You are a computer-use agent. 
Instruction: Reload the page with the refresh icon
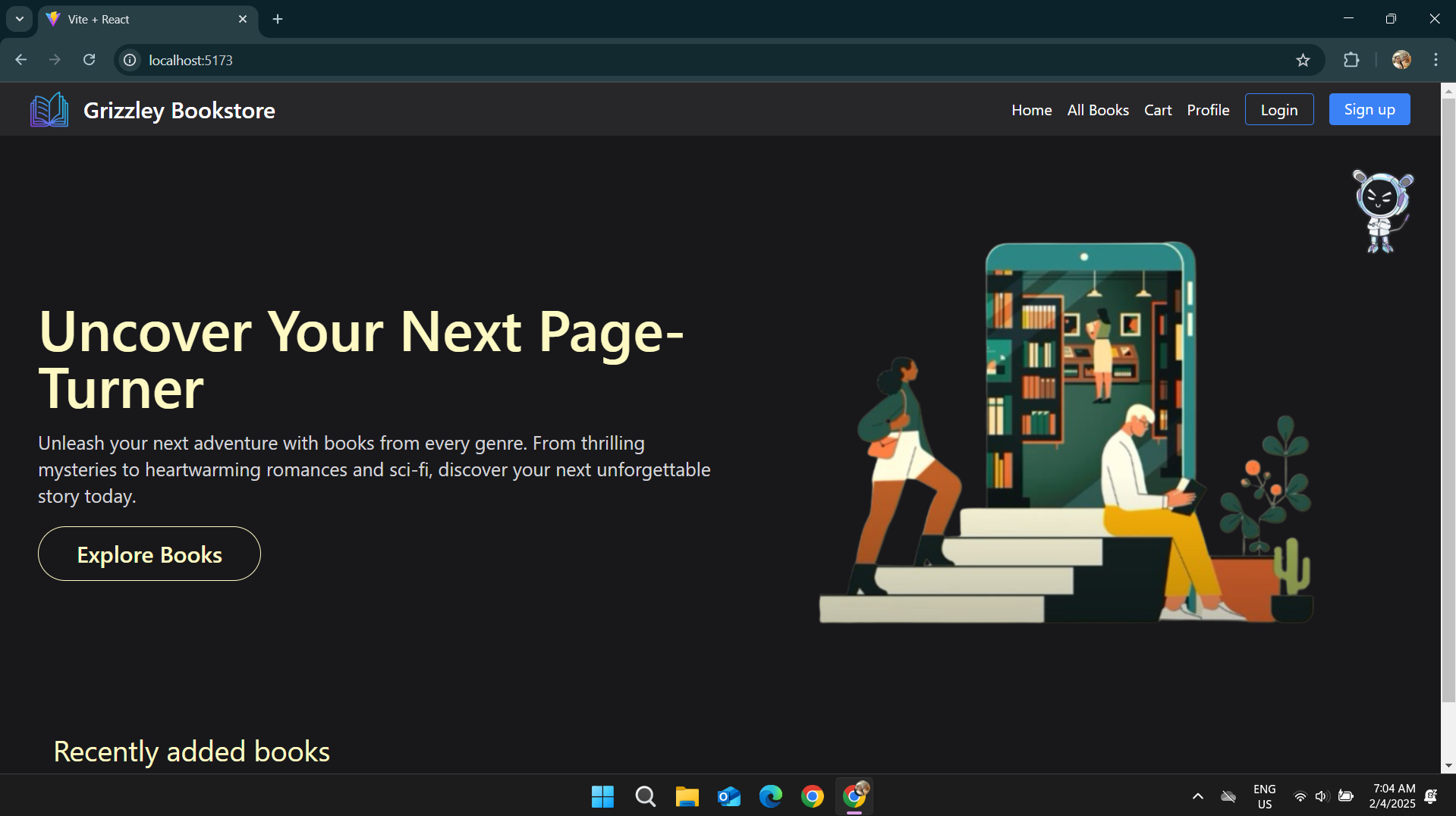coord(89,60)
